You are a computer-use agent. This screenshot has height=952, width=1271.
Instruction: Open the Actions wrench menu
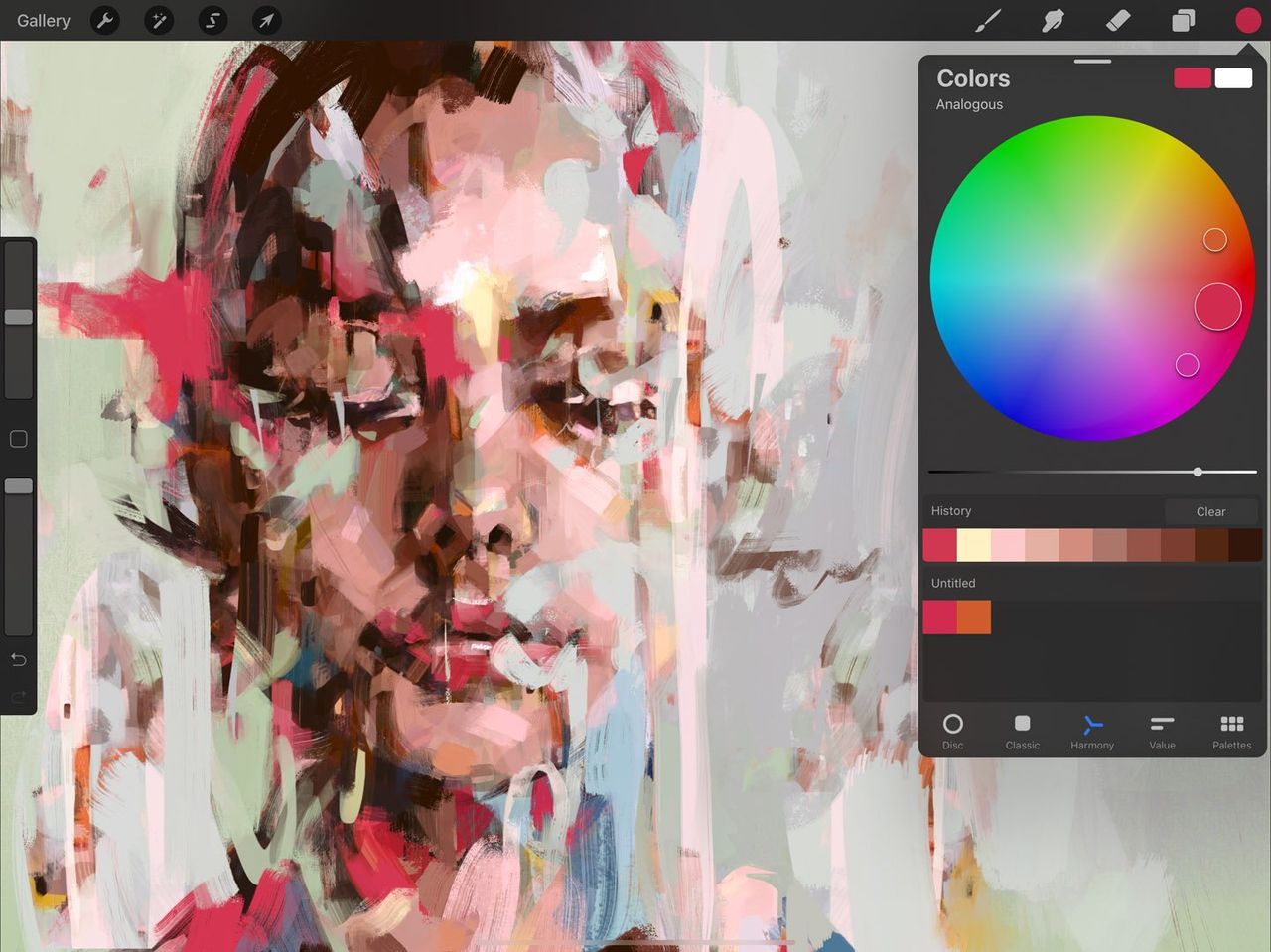pyautogui.click(x=105, y=20)
